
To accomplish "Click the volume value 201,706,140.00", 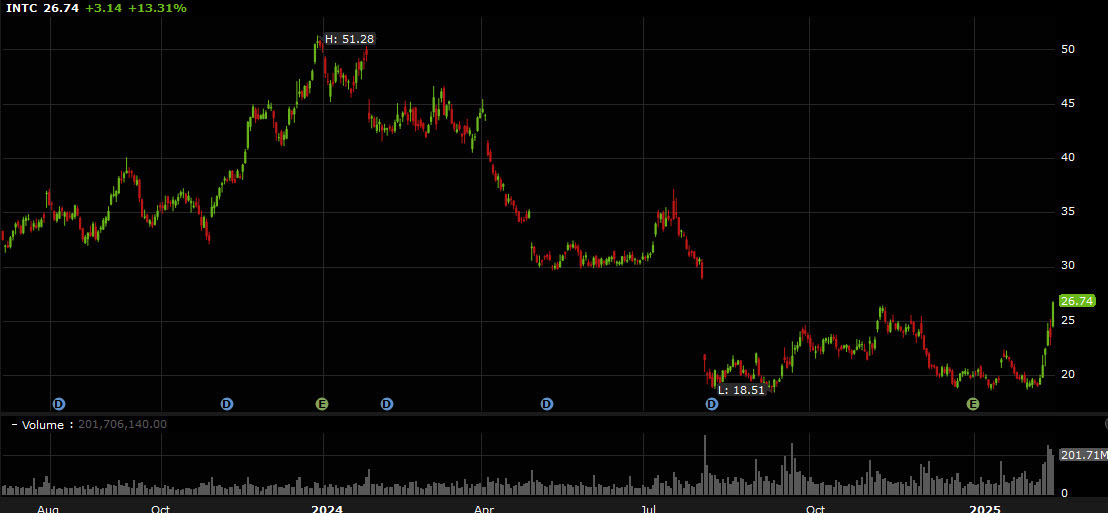I will (122, 425).
